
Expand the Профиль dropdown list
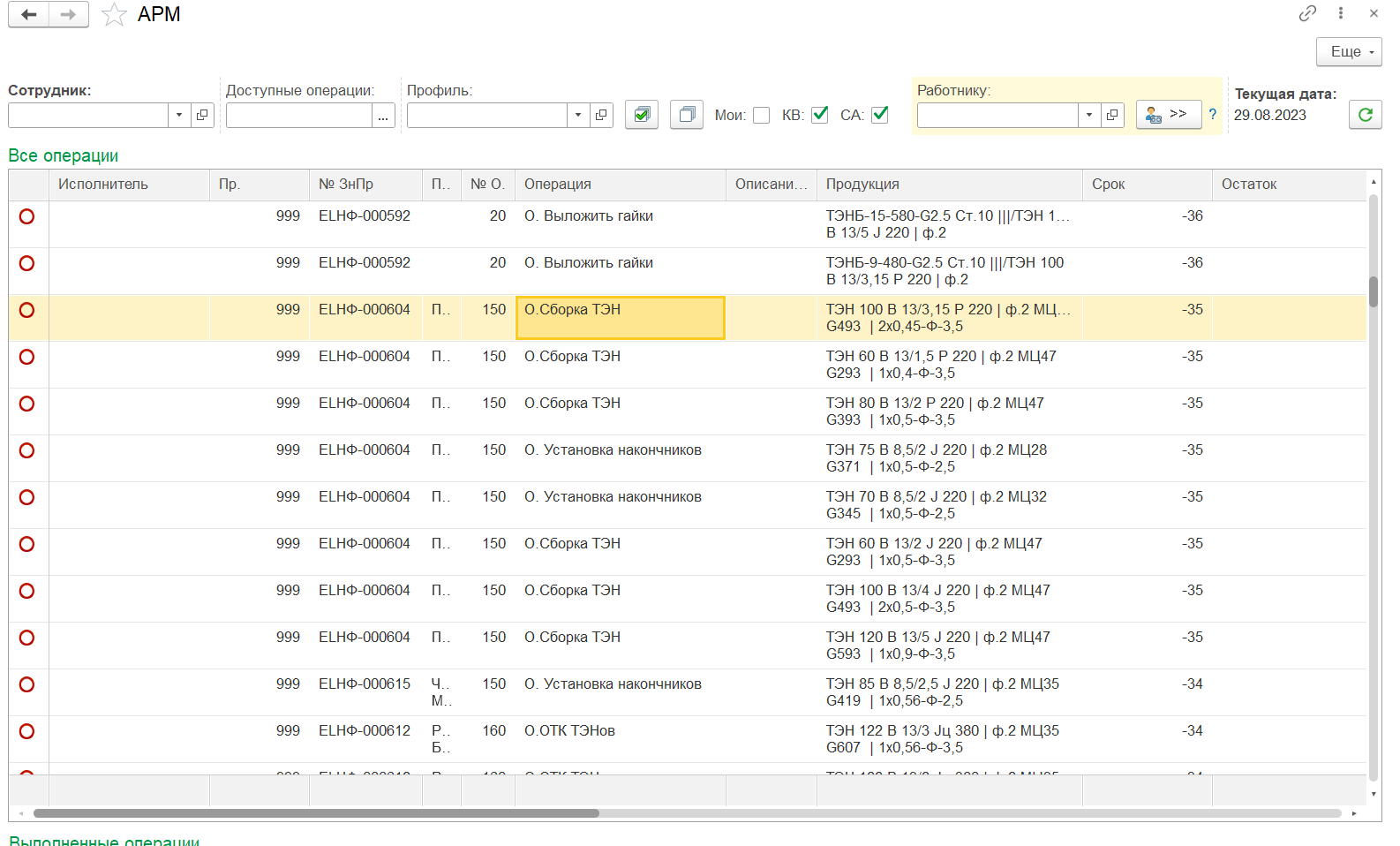578,116
